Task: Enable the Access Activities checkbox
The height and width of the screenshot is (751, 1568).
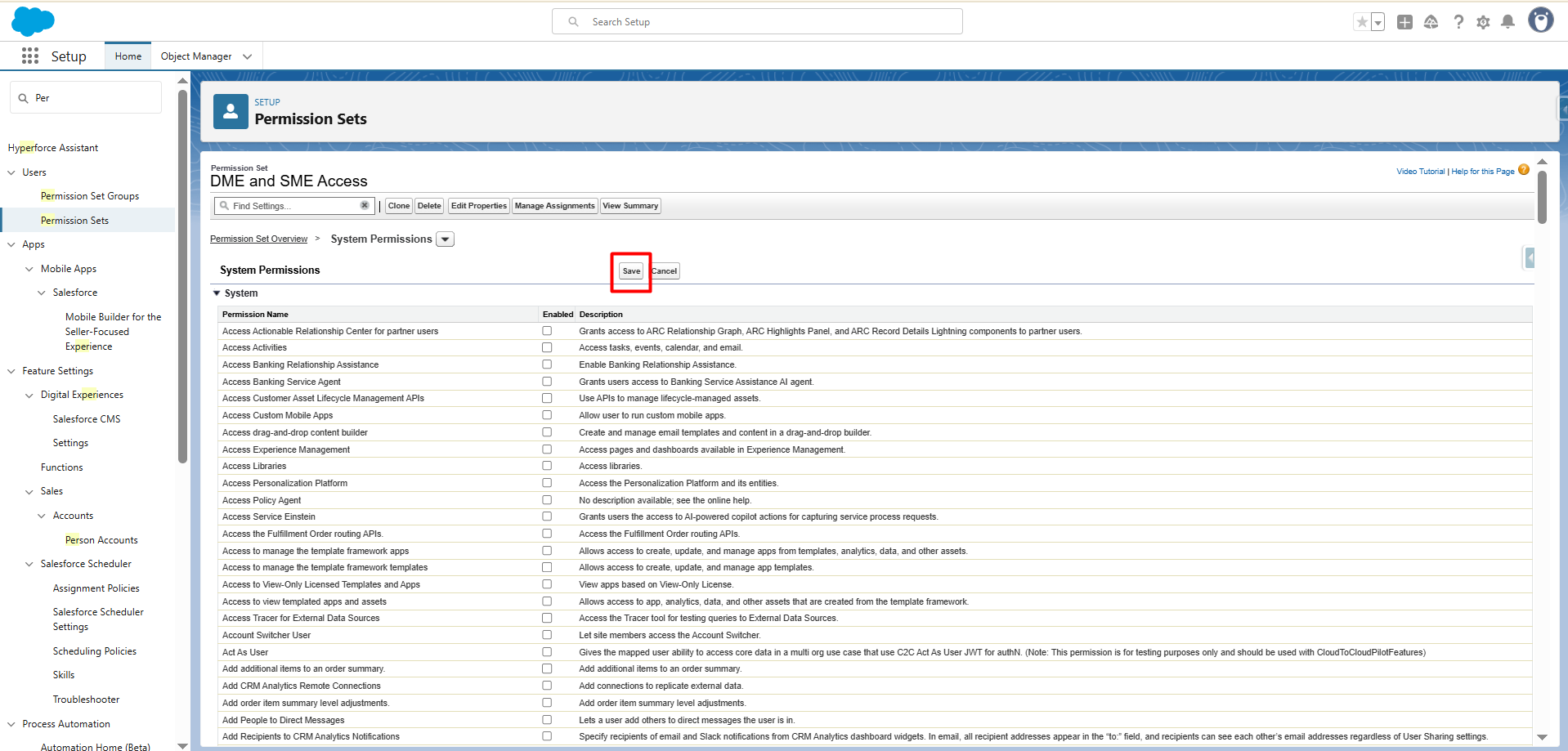Action: [547, 348]
